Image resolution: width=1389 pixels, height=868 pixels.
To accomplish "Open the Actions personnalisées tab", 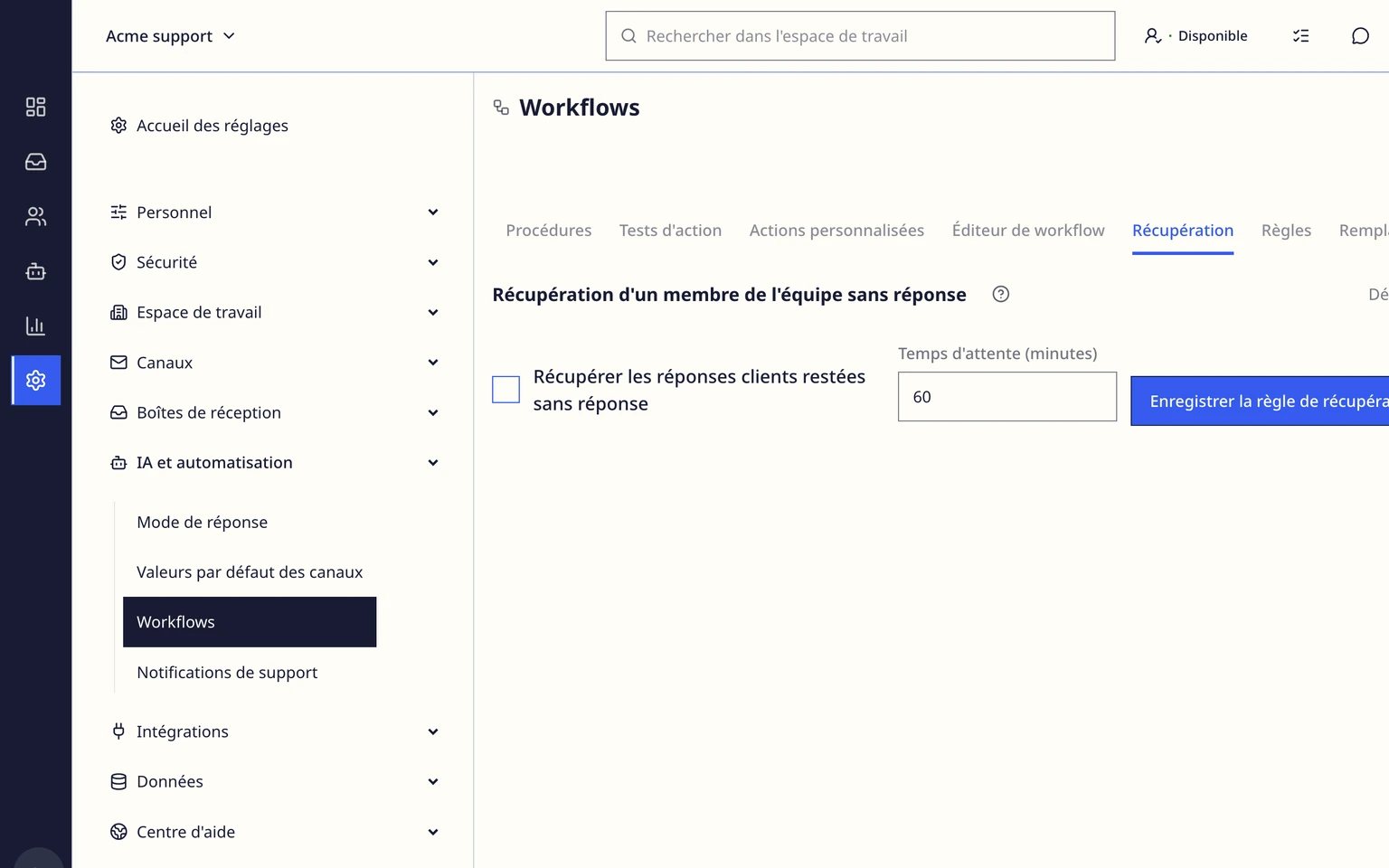I will (836, 231).
